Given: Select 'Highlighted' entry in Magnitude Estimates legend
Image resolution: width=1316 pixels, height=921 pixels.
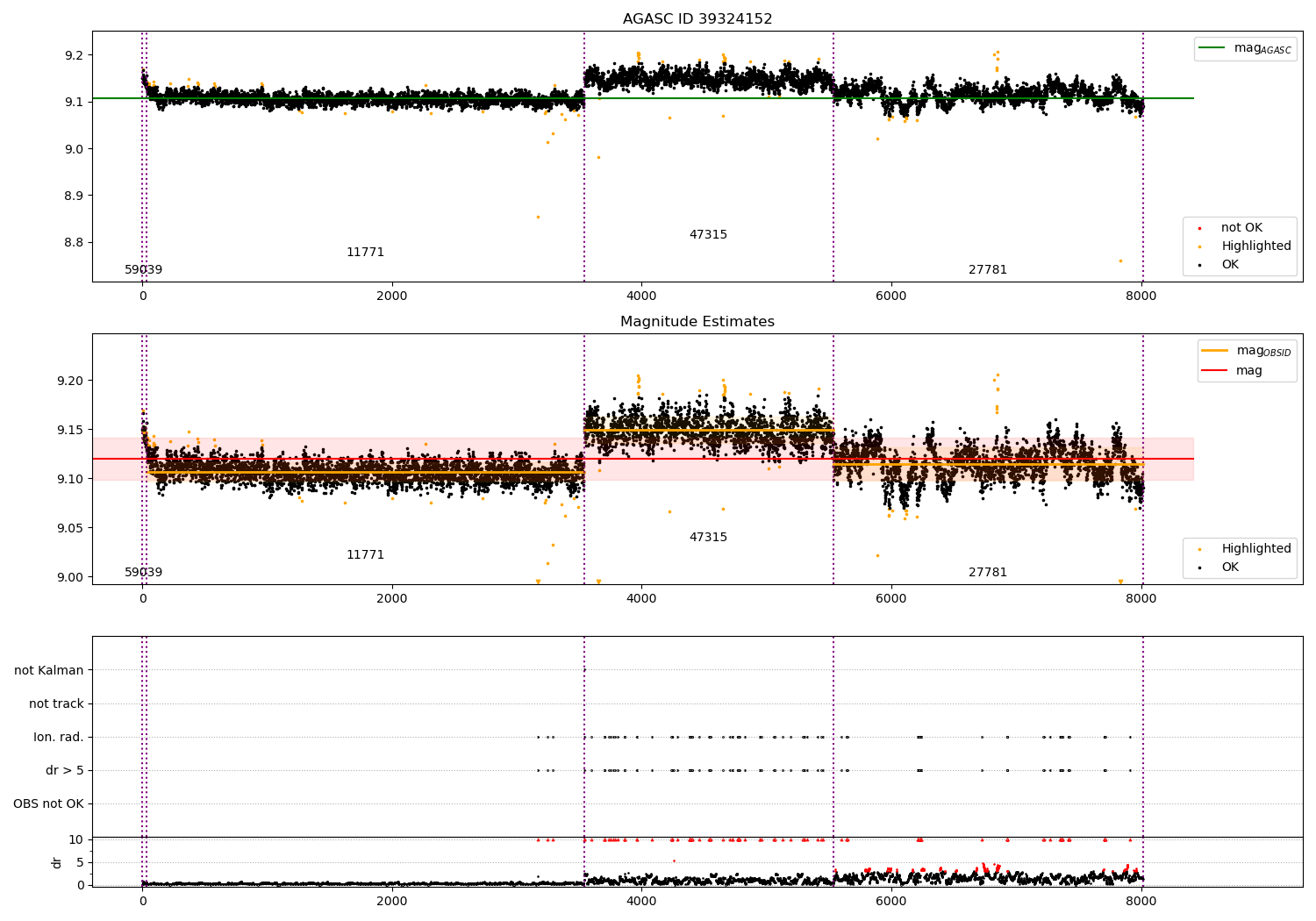Looking at the screenshot, I should [x=1256, y=549].
